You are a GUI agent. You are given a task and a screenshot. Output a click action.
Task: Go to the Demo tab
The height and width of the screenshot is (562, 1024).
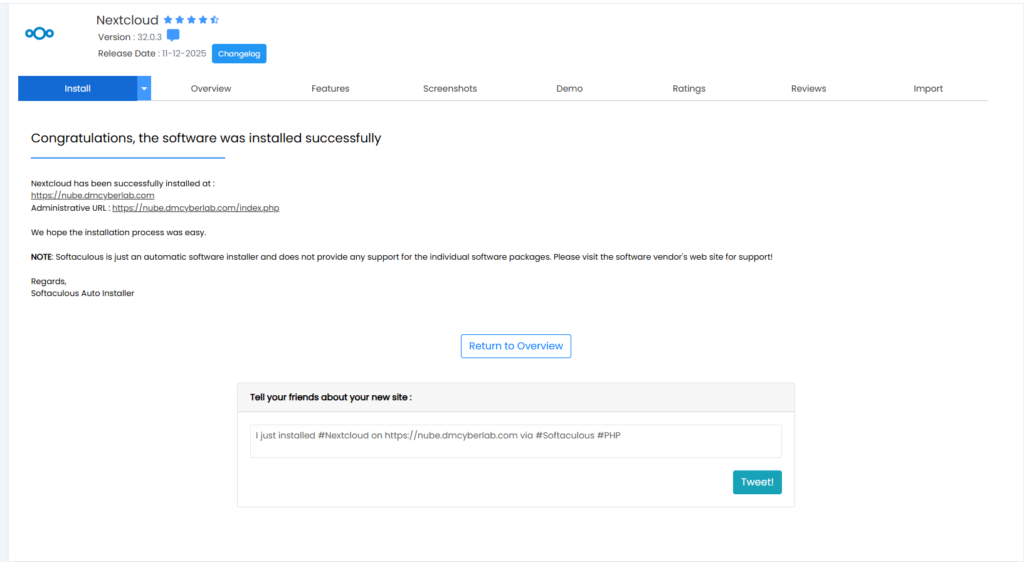(569, 89)
